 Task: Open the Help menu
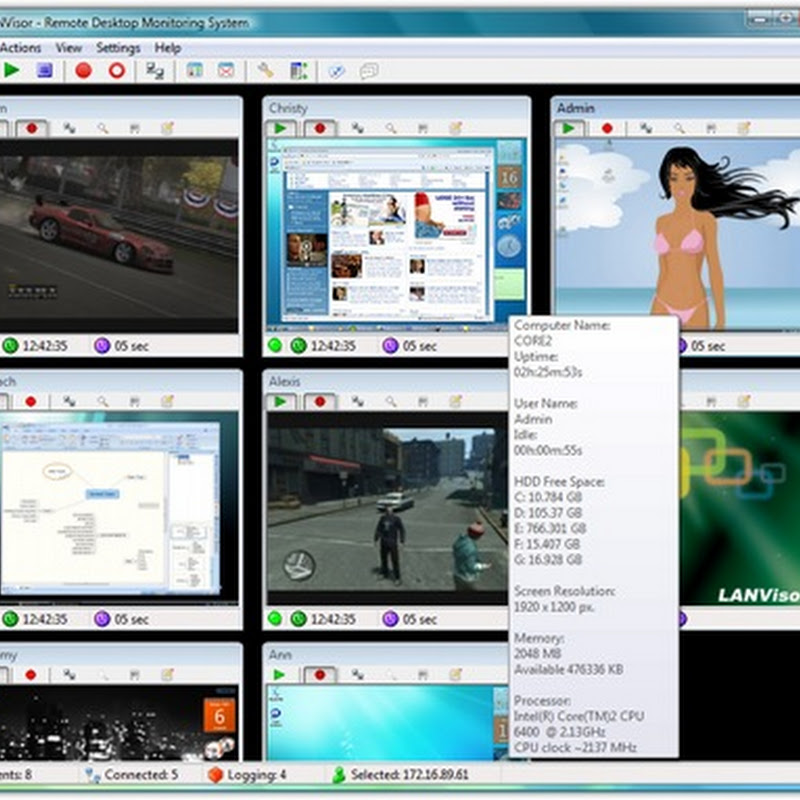(x=168, y=47)
